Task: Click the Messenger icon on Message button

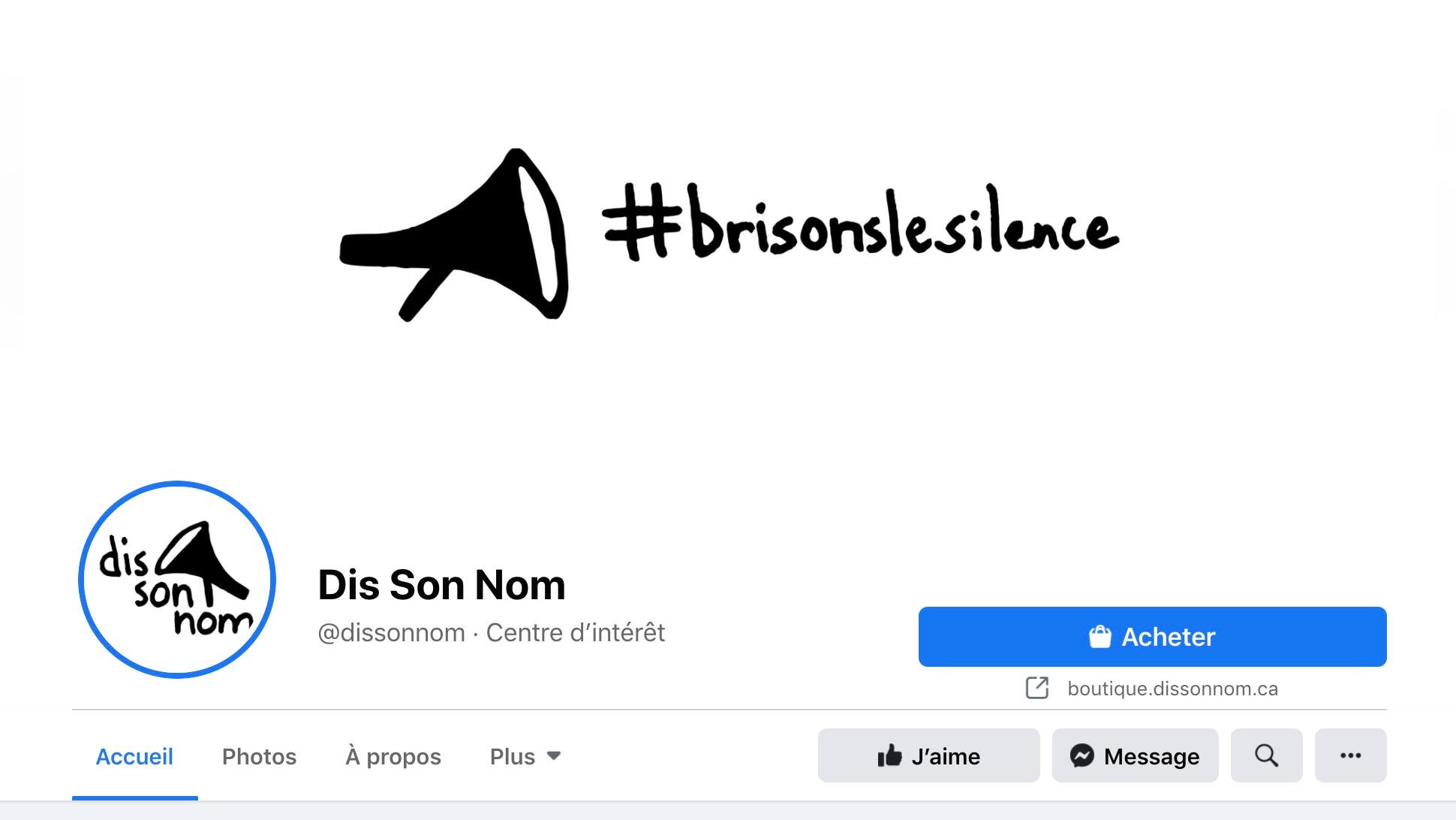Action: point(1081,755)
